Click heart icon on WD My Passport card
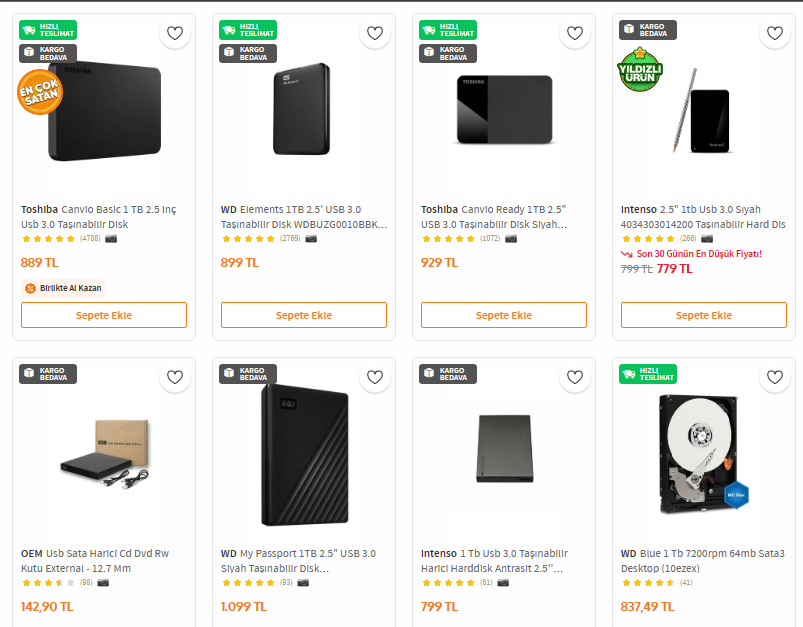This screenshot has height=627, width=803. [375, 378]
